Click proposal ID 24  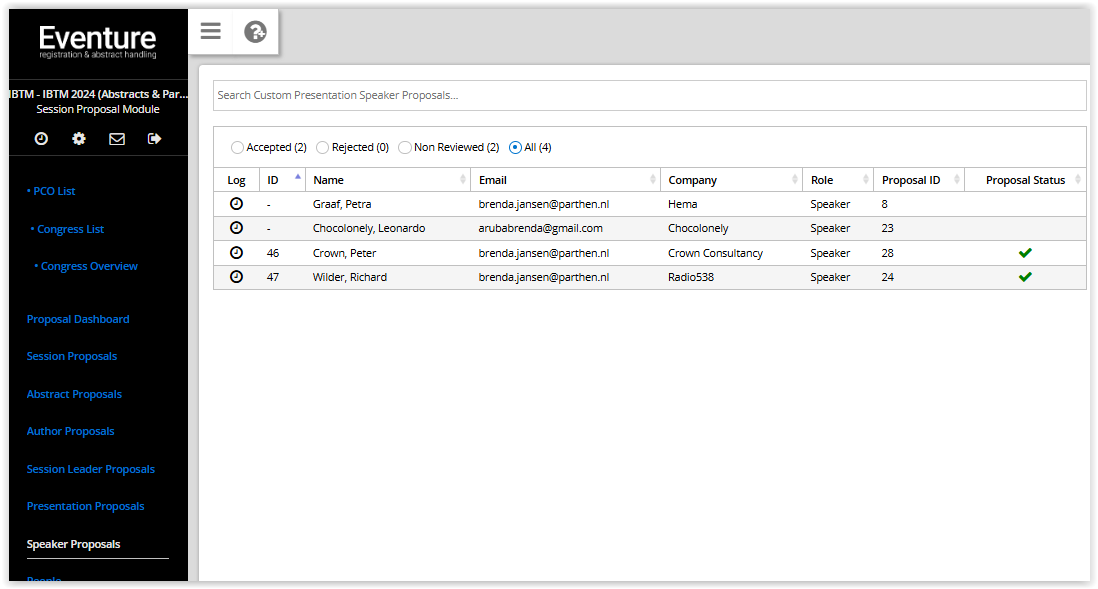pyautogui.click(x=887, y=277)
